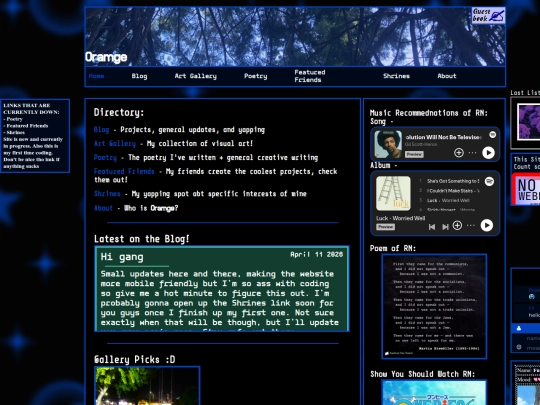Click the April 11 2026 post date
Screen dimensions: 540x405
coord(316,255)
